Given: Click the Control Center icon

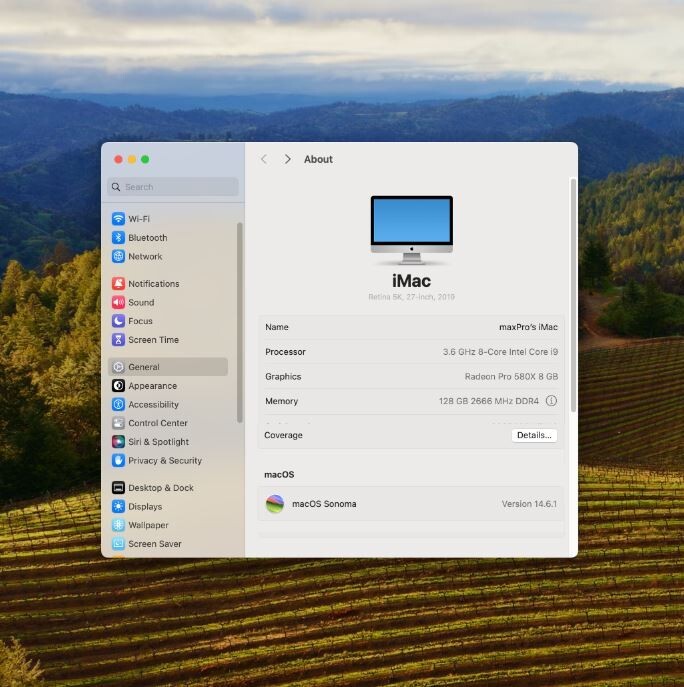Looking at the screenshot, I should click(118, 423).
